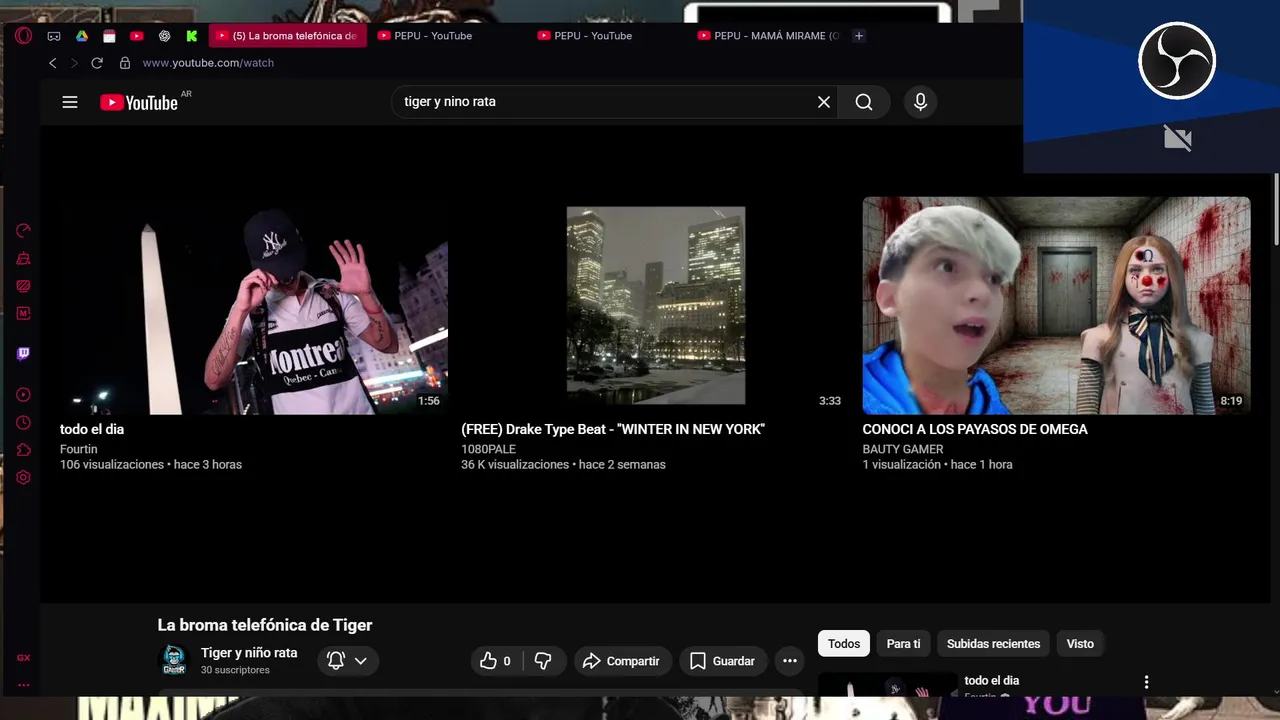Open the YouTube hamburger guide menu

tap(70, 102)
